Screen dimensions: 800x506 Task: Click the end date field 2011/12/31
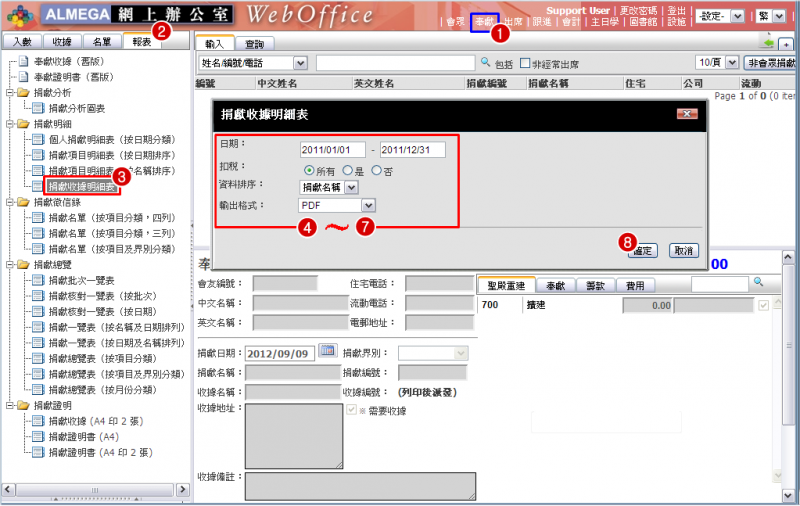click(413, 150)
